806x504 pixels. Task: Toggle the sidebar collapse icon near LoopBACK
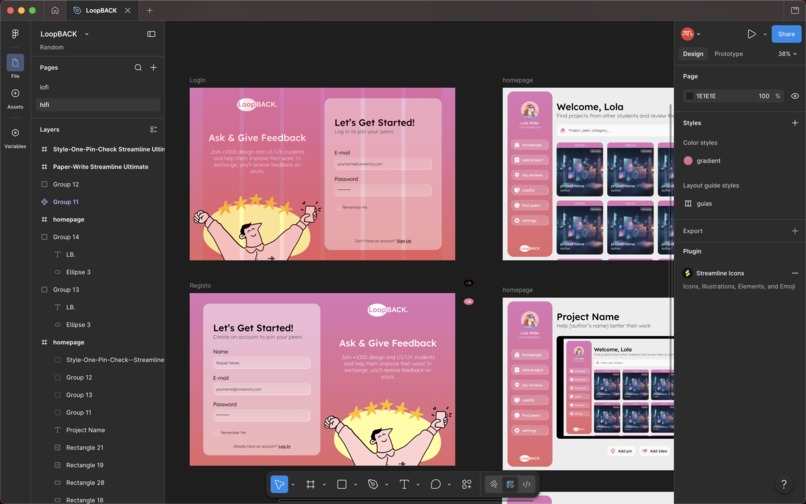pyautogui.click(x=151, y=34)
